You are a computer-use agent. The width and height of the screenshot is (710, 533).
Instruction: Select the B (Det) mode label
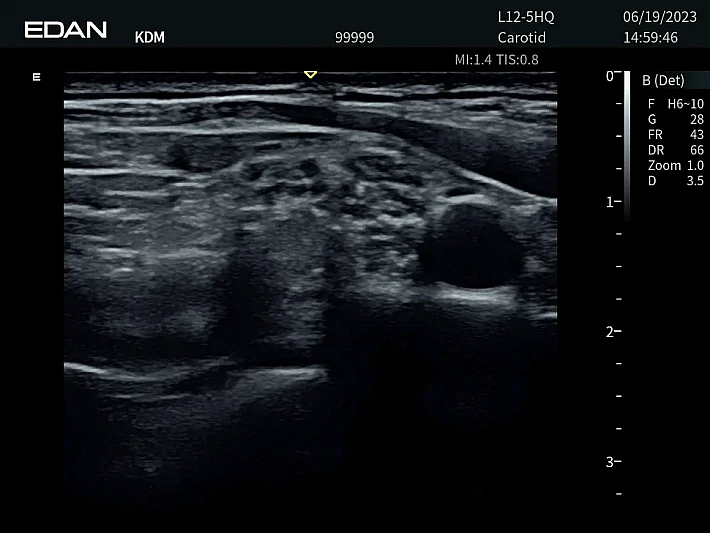tap(663, 80)
